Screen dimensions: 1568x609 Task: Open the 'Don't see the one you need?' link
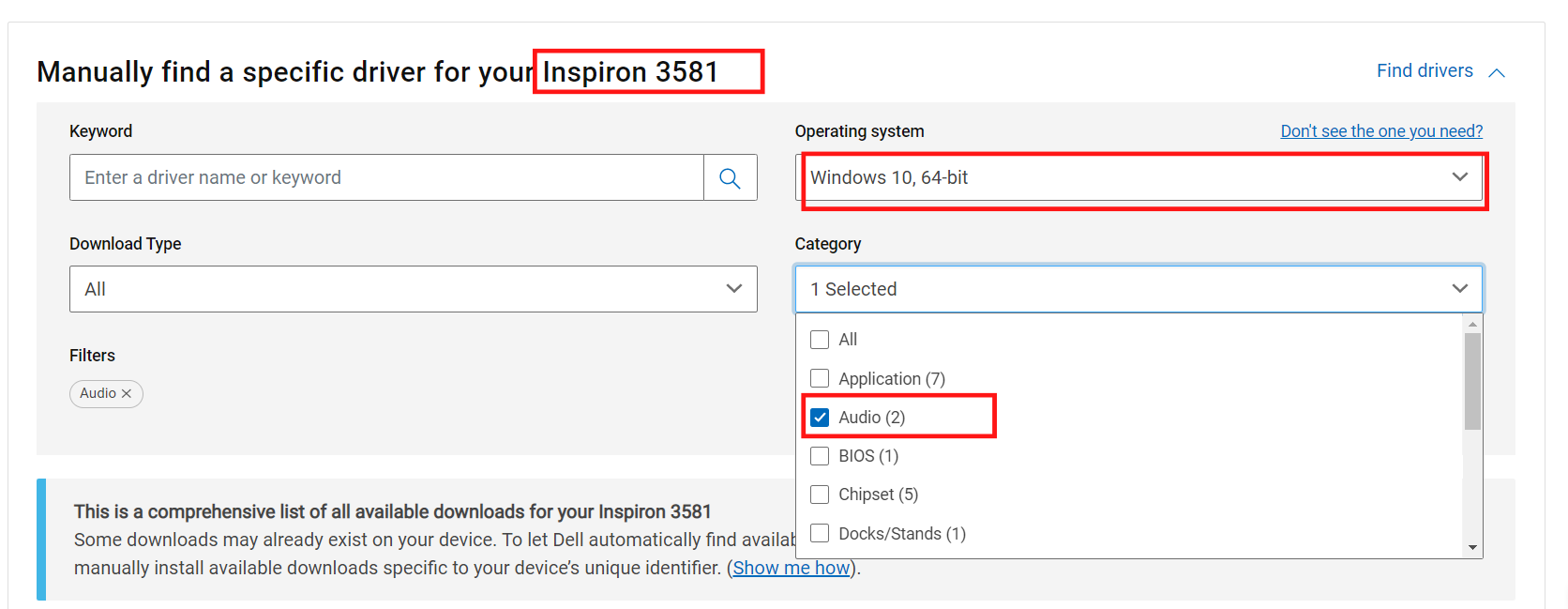(1381, 131)
